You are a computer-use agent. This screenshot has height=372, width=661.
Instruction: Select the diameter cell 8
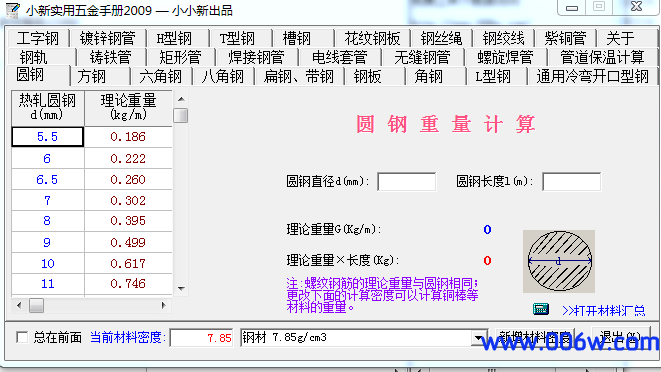tap(47, 221)
